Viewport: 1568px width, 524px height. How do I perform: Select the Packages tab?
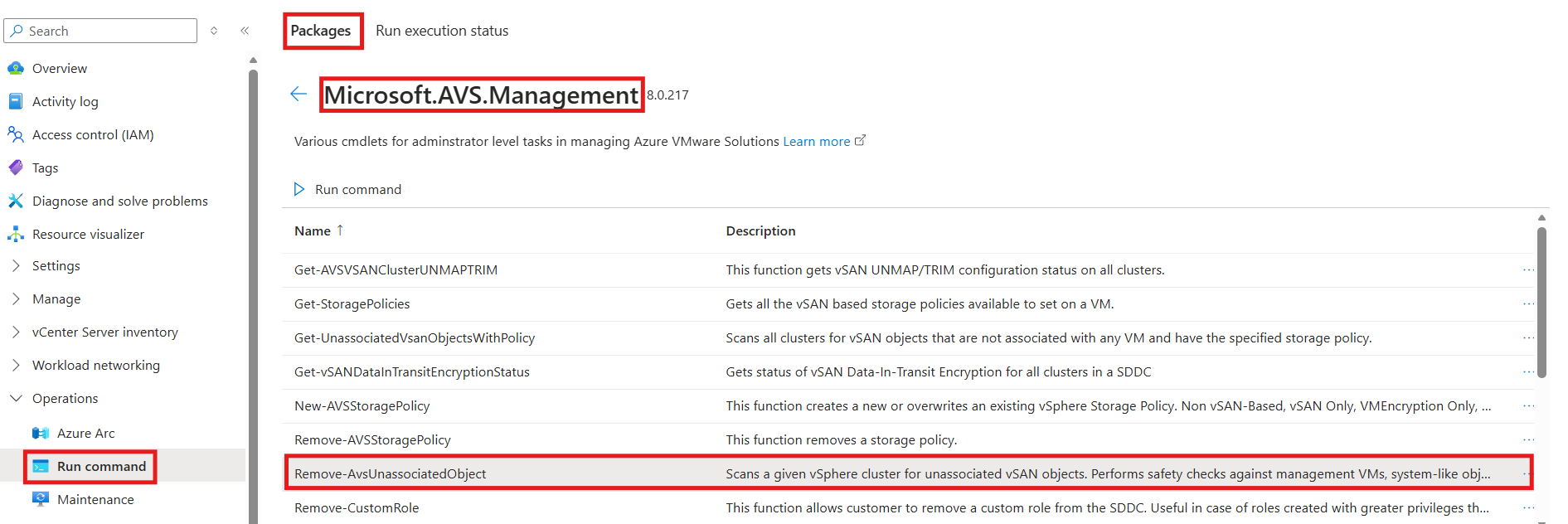[x=321, y=31]
